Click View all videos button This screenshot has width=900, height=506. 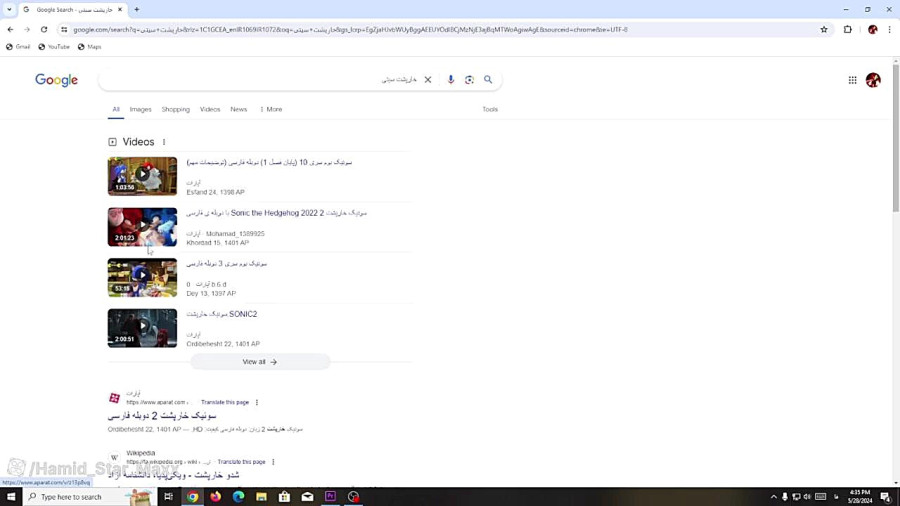point(259,362)
